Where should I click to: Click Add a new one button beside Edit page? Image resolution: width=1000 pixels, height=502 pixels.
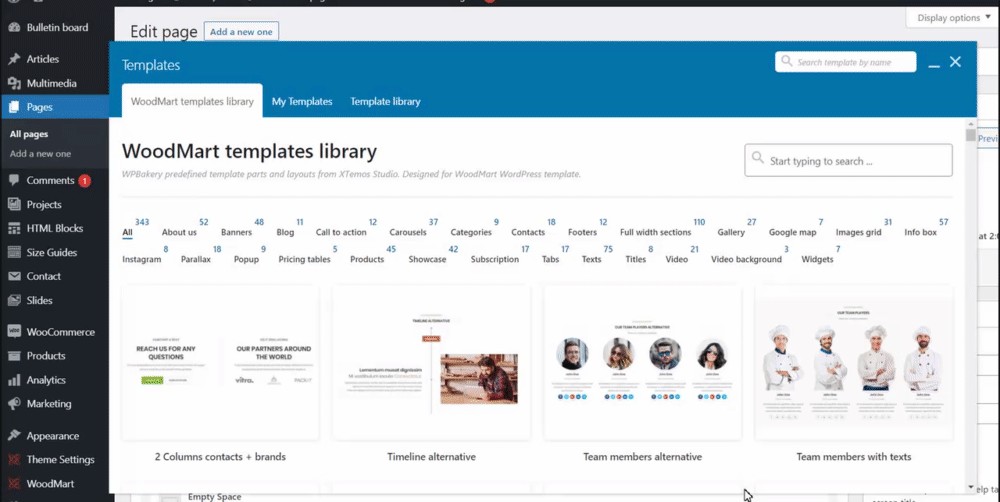[x=241, y=32]
